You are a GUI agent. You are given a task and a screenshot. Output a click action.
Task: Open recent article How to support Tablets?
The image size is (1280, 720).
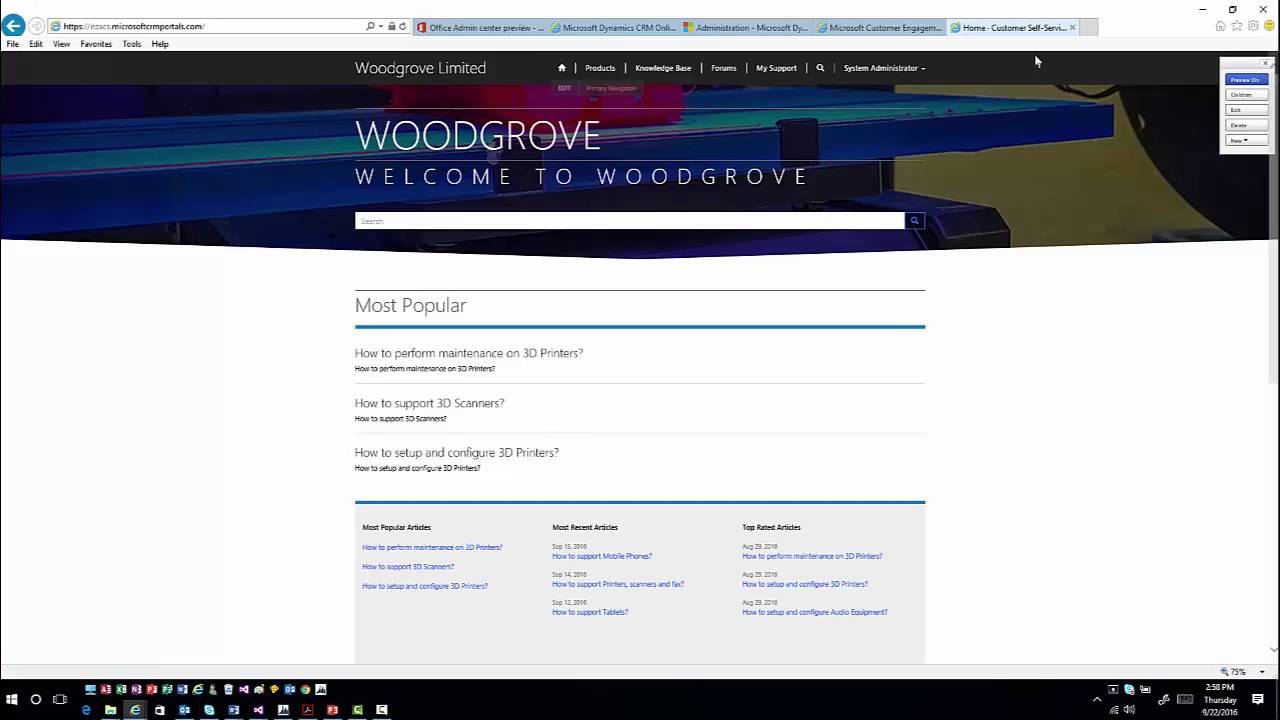coord(590,612)
